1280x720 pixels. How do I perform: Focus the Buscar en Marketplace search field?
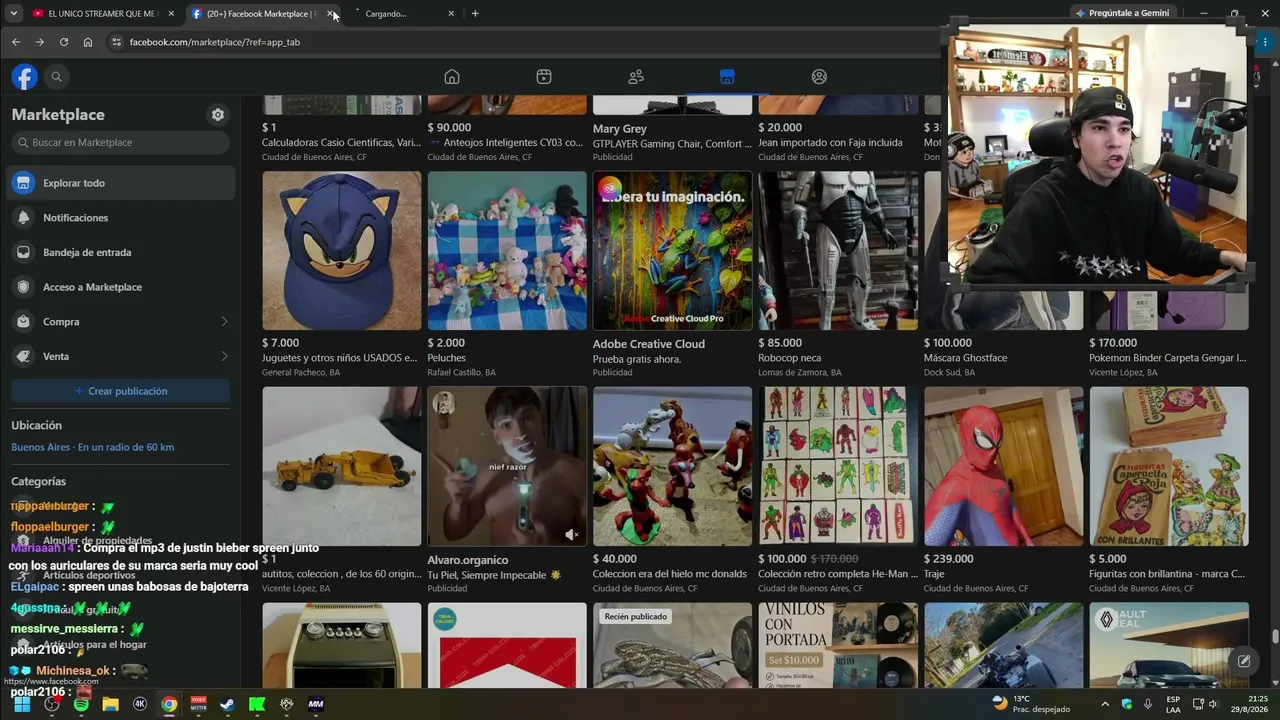click(x=121, y=143)
